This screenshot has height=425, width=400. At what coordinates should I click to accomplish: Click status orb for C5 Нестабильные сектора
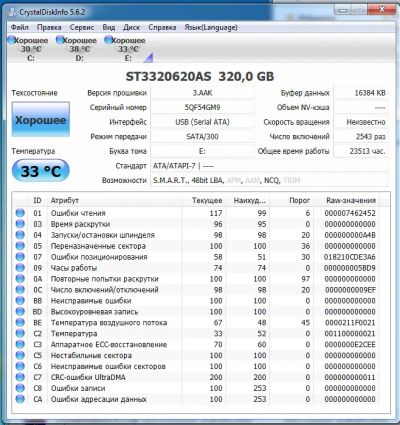20,355
